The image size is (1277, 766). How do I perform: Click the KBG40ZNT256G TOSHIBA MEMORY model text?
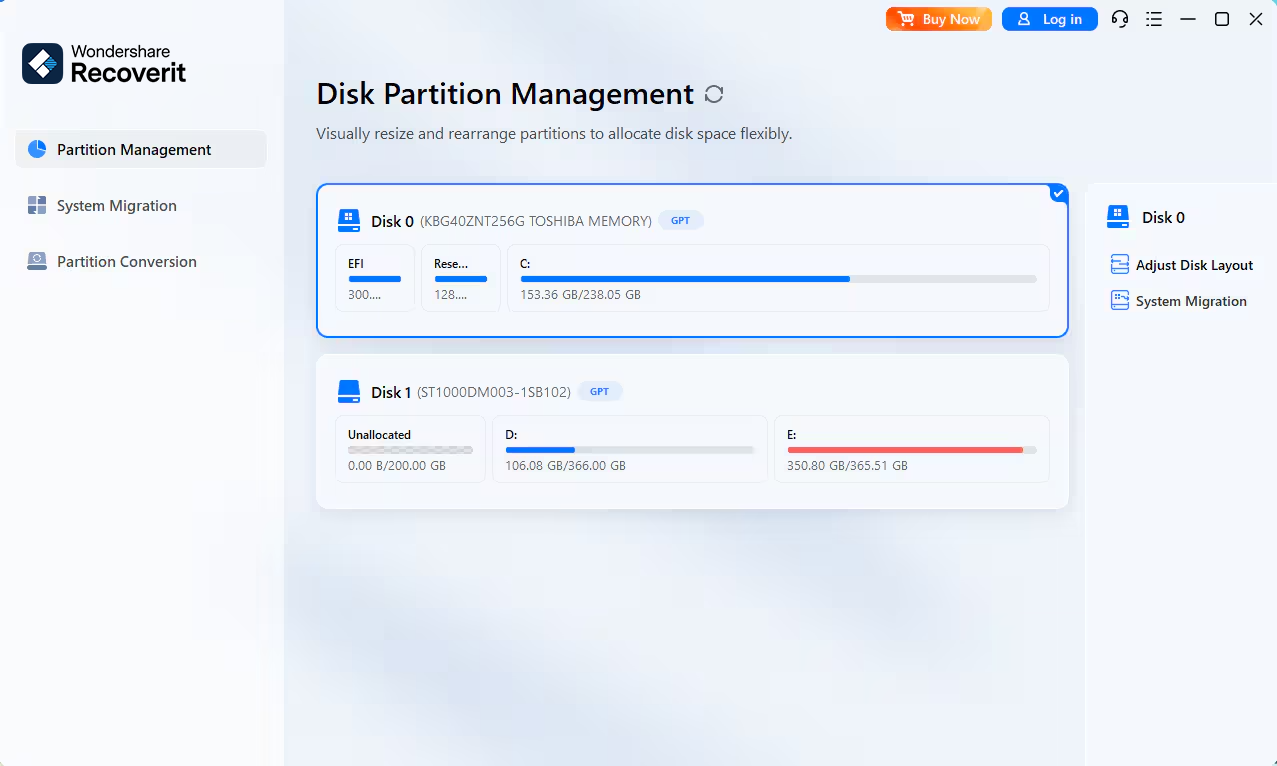click(x=536, y=221)
